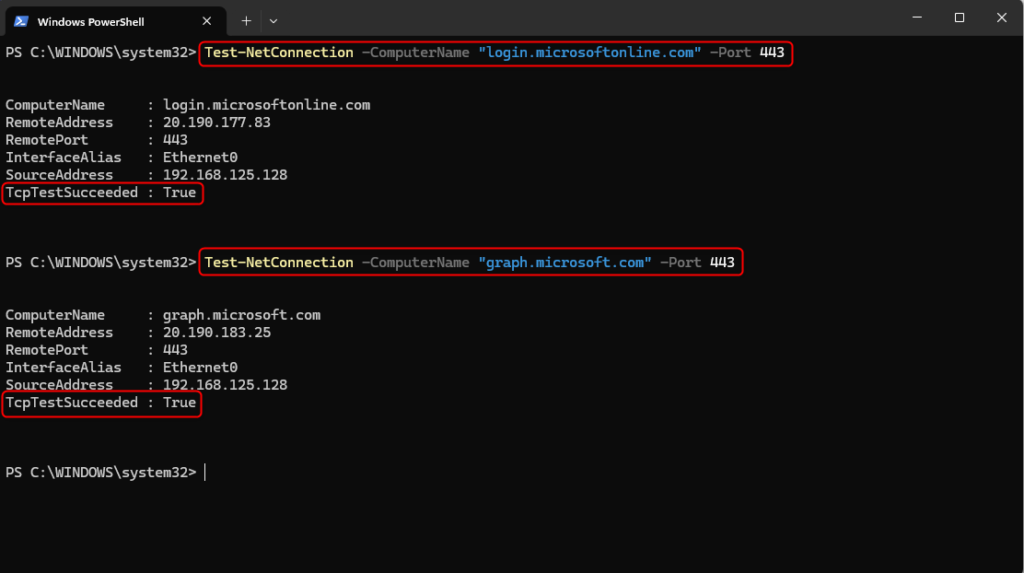Click first Test-NetConnection cmdlet name
Screen dimensions: 1024x573
279,53
